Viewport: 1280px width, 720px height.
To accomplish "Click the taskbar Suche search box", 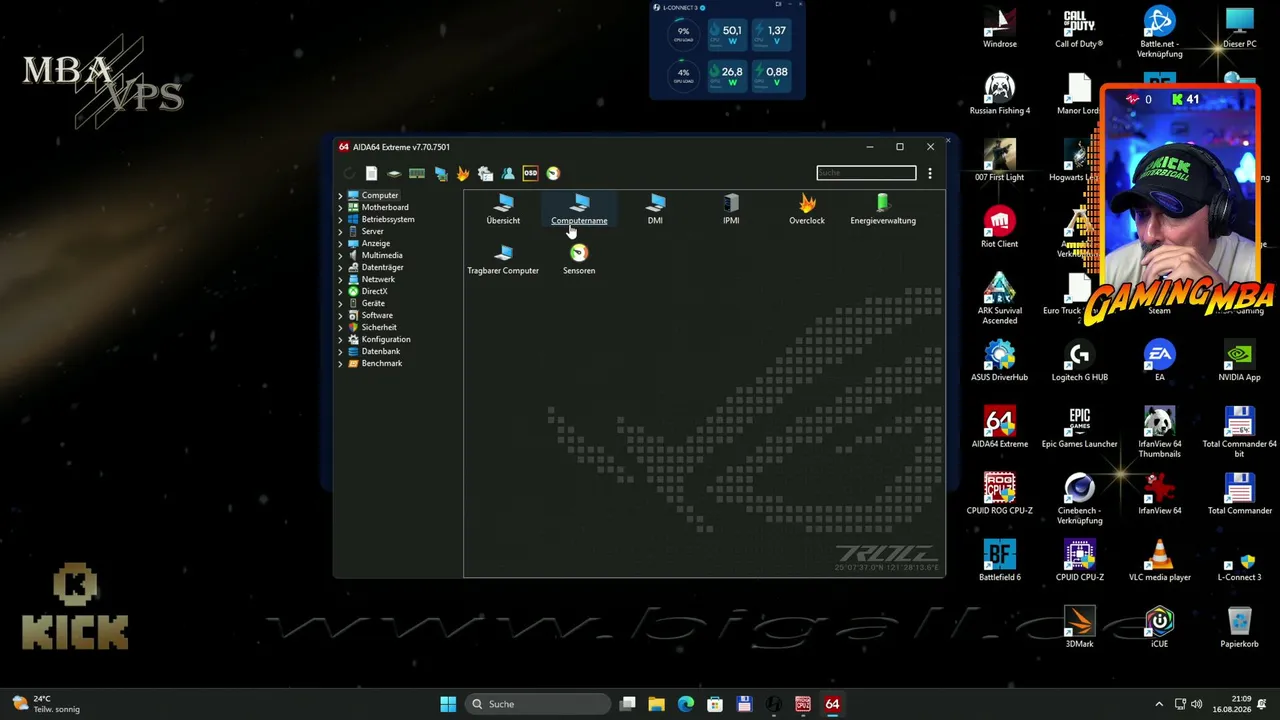I will click(x=538, y=704).
